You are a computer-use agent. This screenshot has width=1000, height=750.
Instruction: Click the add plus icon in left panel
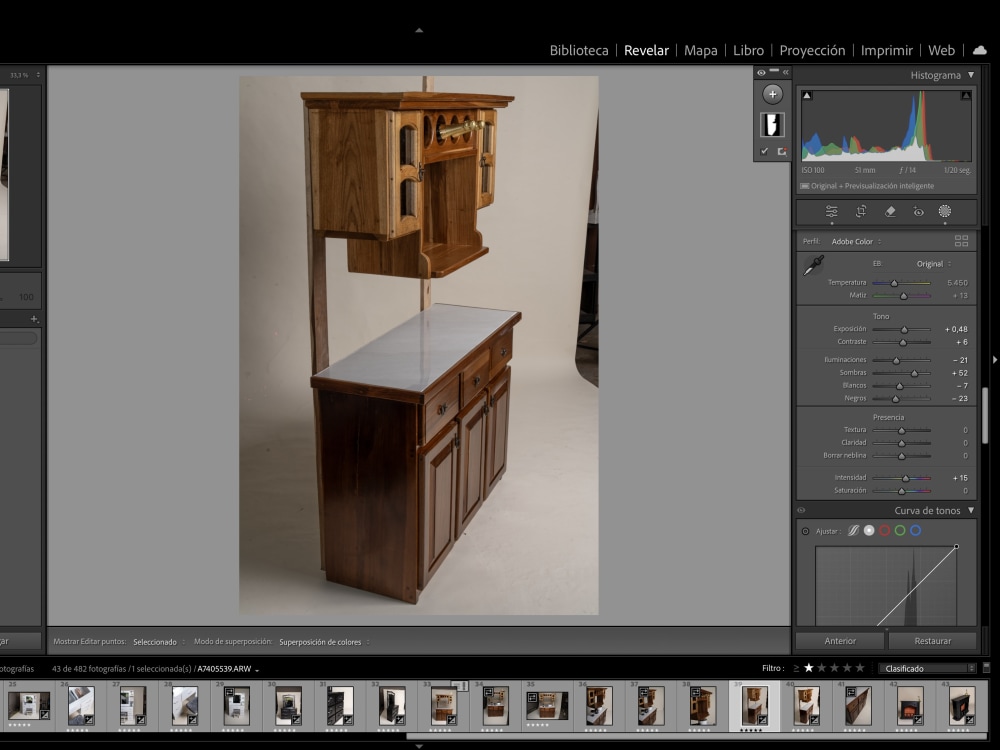[x=34, y=319]
